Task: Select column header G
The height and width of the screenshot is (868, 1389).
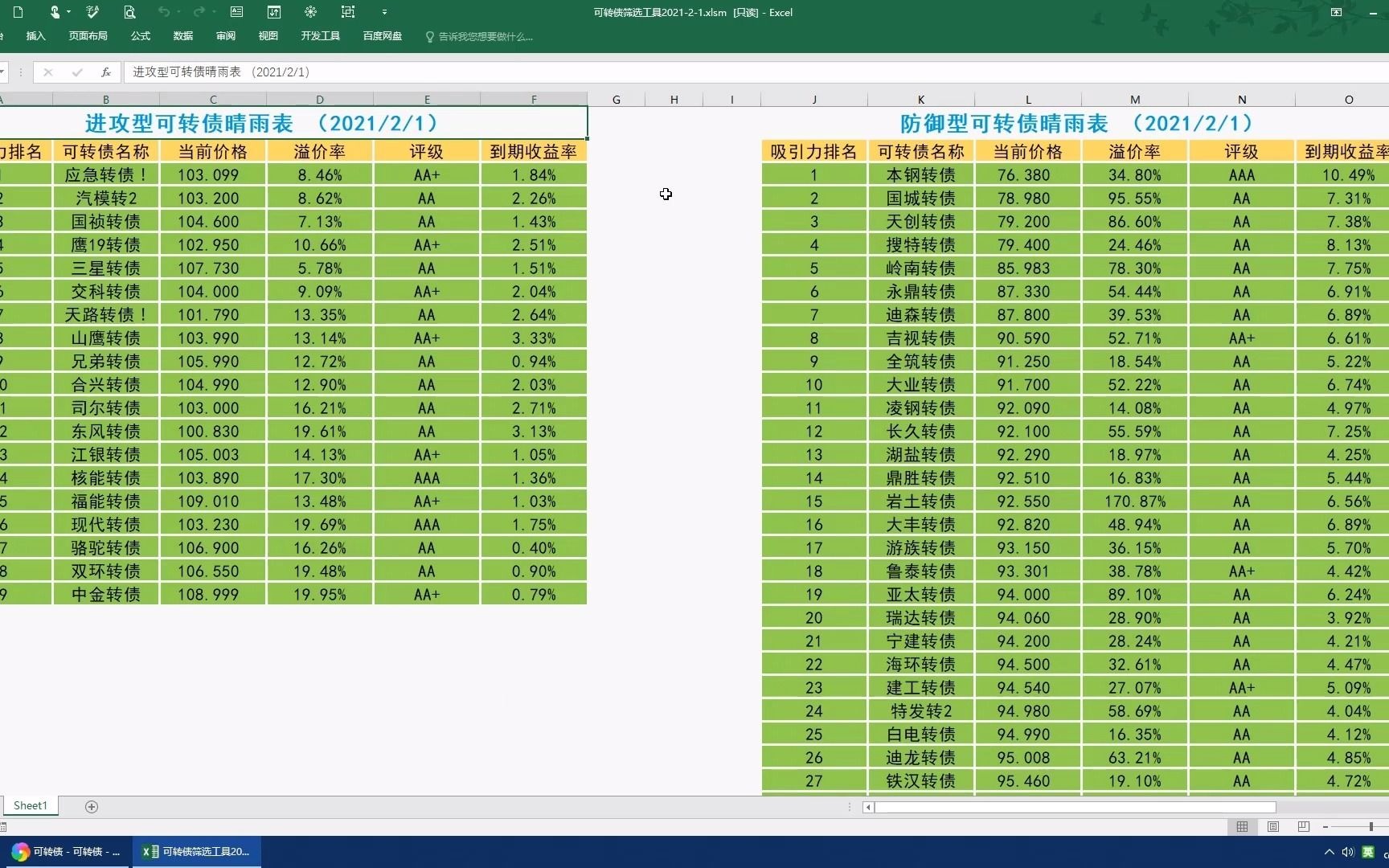Action: [x=617, y=100]
